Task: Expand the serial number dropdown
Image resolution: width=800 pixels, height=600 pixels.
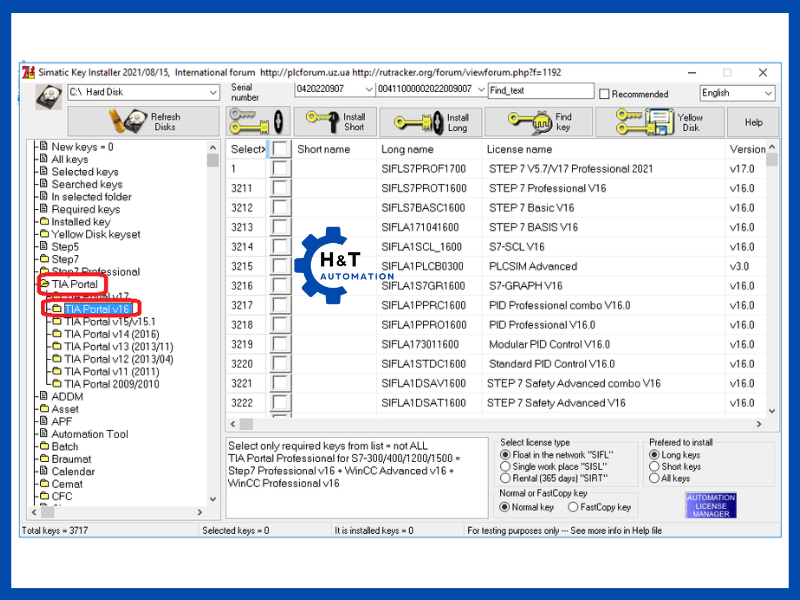Action: (481, 90)
